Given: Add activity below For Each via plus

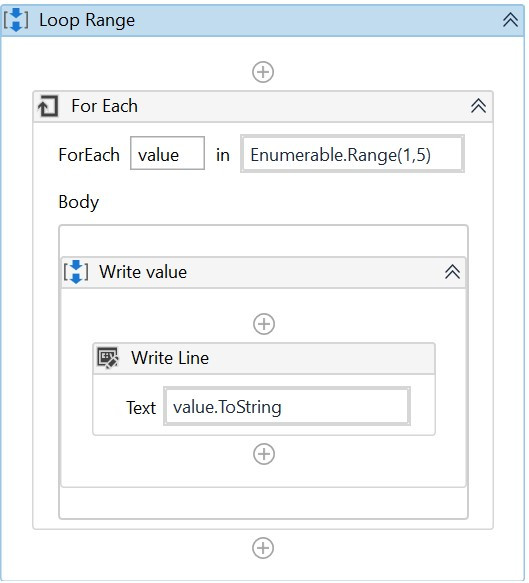Looking at the screenshot, I should (x=263, y=548).
